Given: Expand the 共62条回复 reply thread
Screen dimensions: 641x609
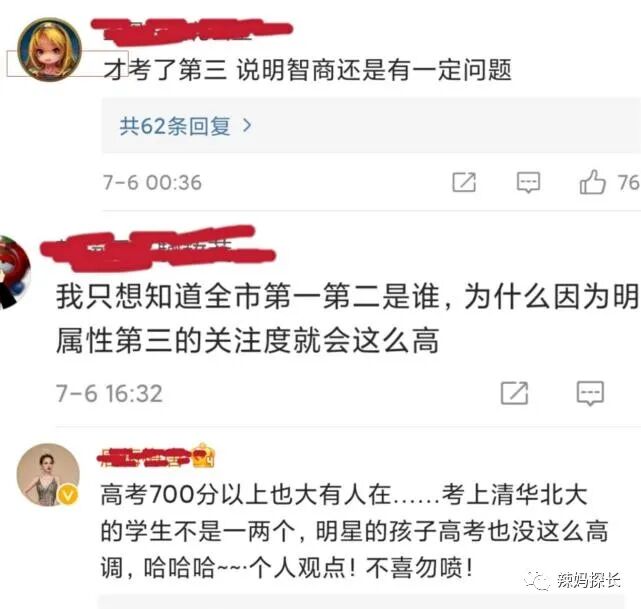Looking at the screenshot, I should tap(371, 125).
